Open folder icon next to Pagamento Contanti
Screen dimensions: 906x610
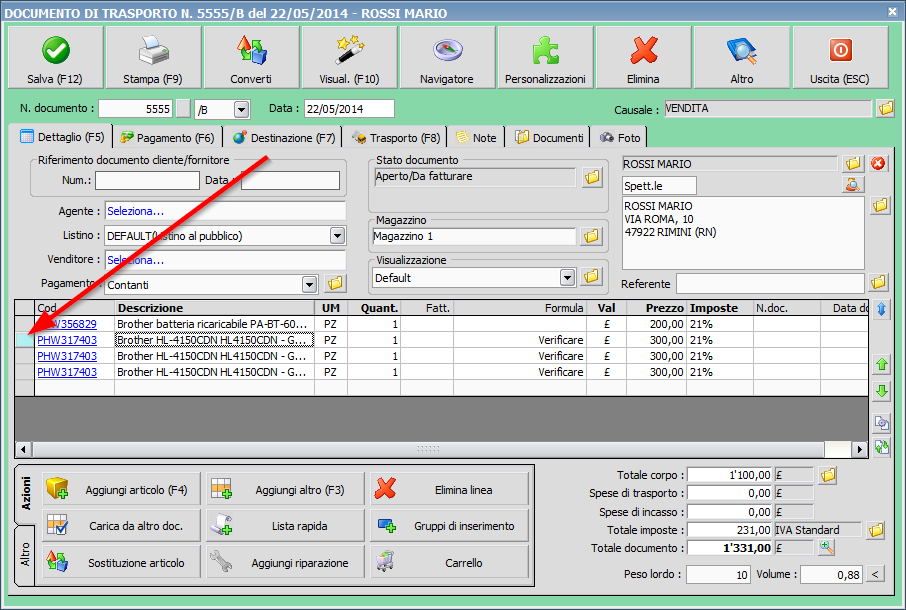click(x=335, y=283)
